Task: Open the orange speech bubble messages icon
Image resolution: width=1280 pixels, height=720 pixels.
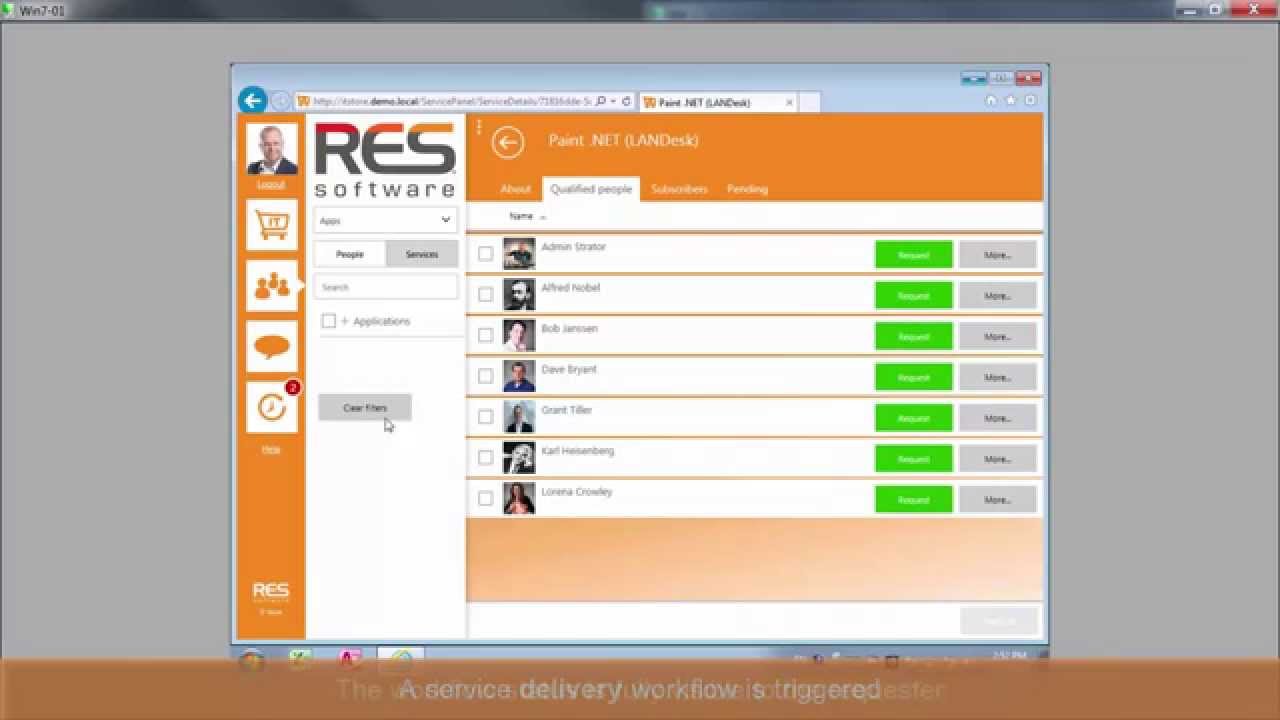Action: point(272,347)
